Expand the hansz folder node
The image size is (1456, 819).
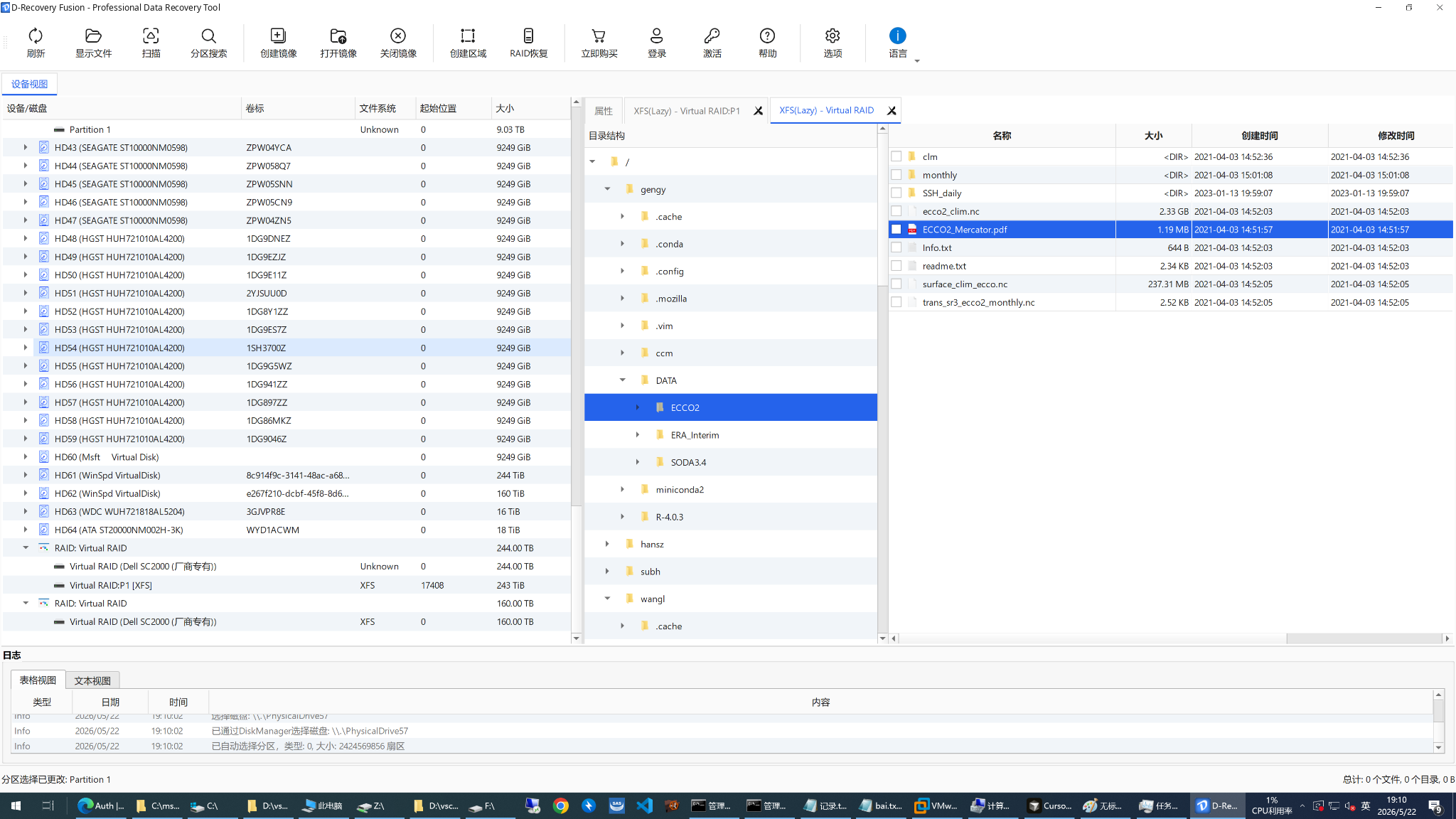coord(607,544)
